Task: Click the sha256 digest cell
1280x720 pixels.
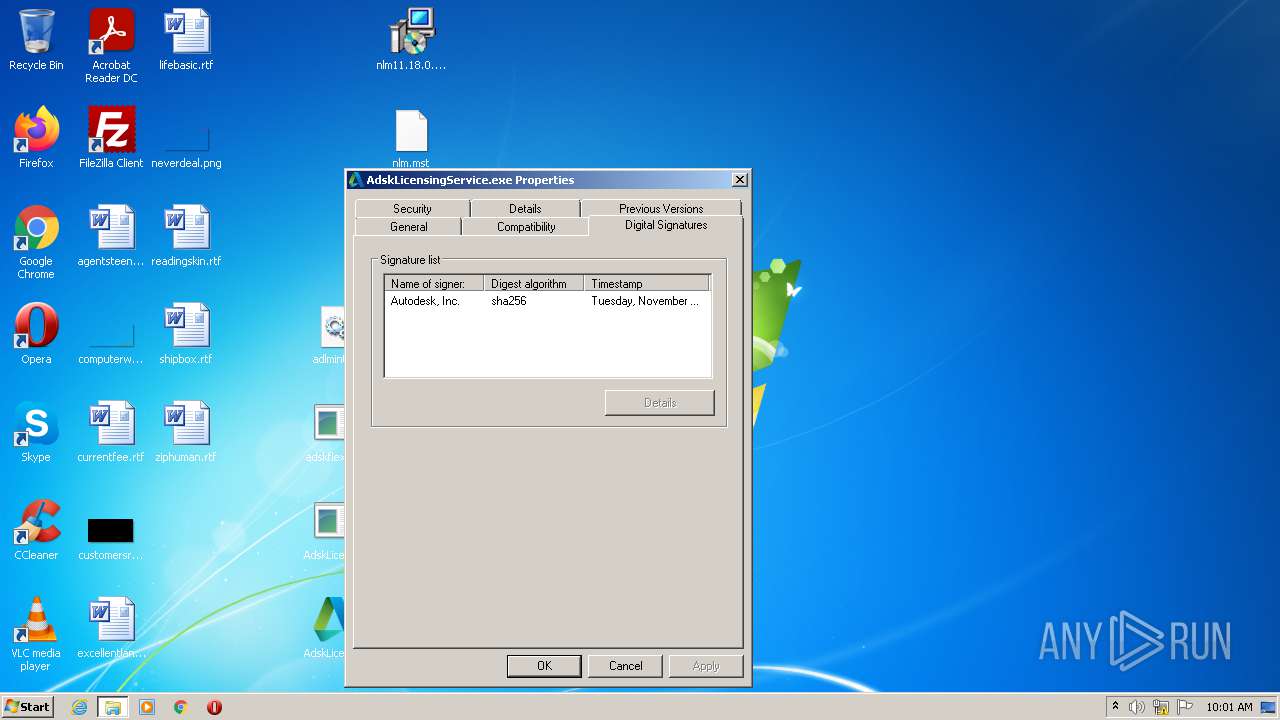Action: [x=509, y=301]
